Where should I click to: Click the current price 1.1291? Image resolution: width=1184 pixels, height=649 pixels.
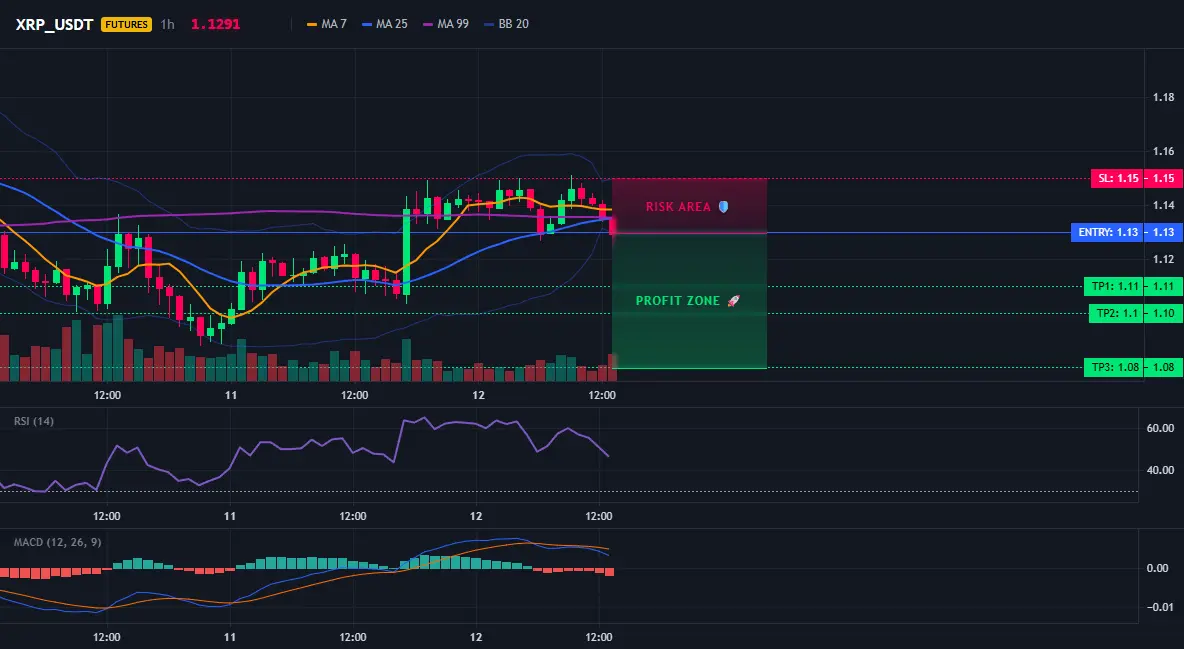(215, 24)
